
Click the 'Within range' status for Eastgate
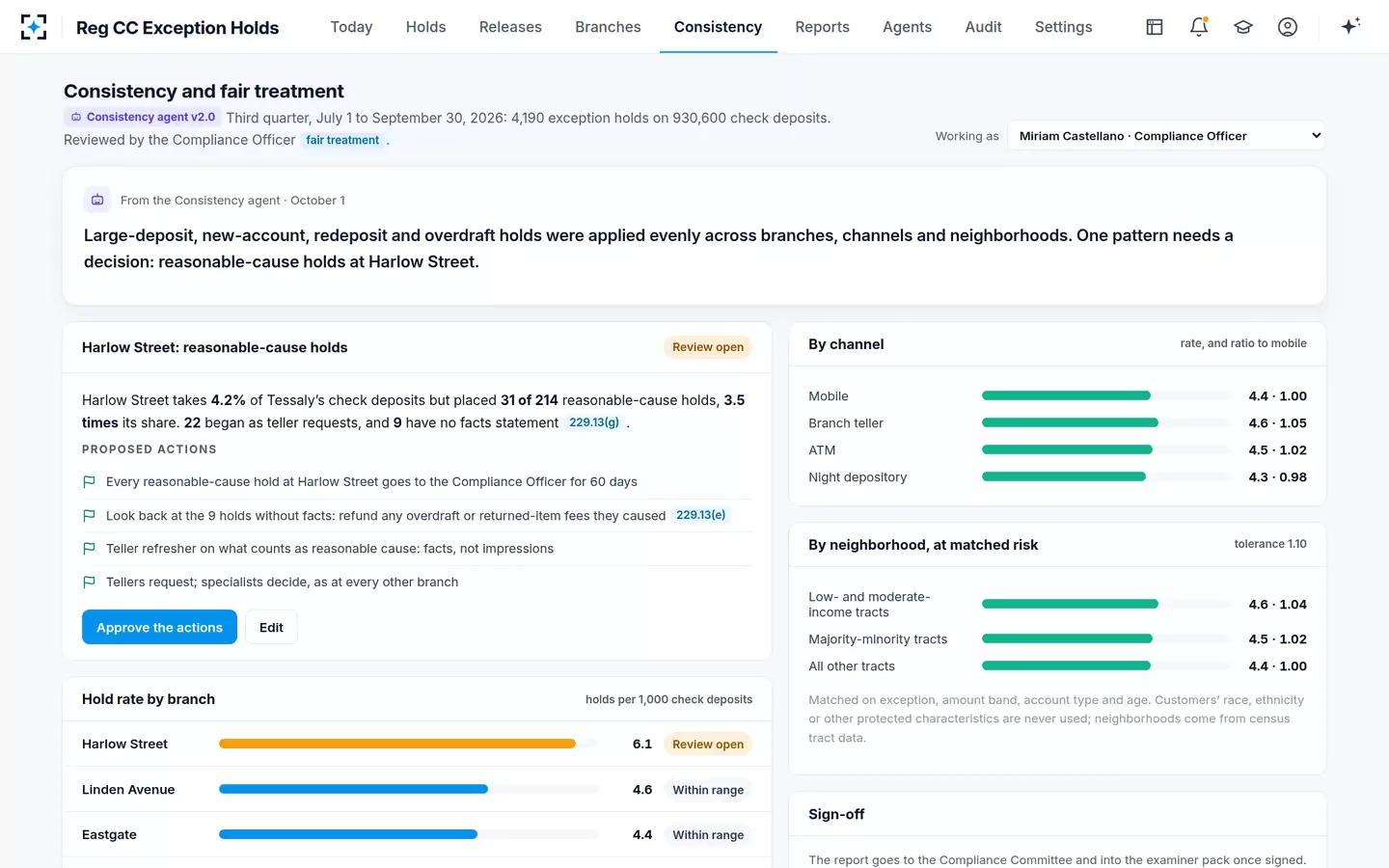point(708,835)
